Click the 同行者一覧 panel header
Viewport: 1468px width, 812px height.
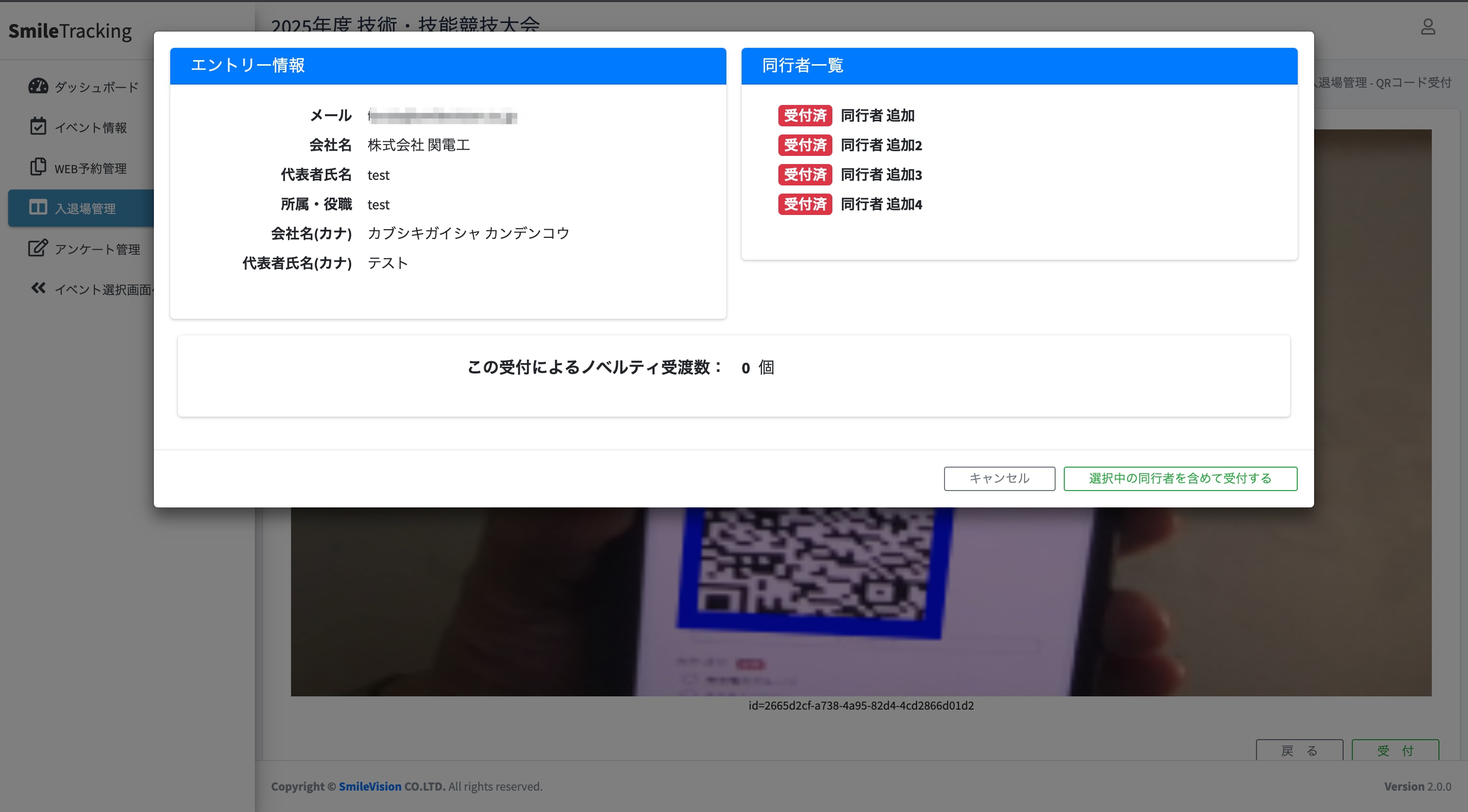[x=1019, y=66]
